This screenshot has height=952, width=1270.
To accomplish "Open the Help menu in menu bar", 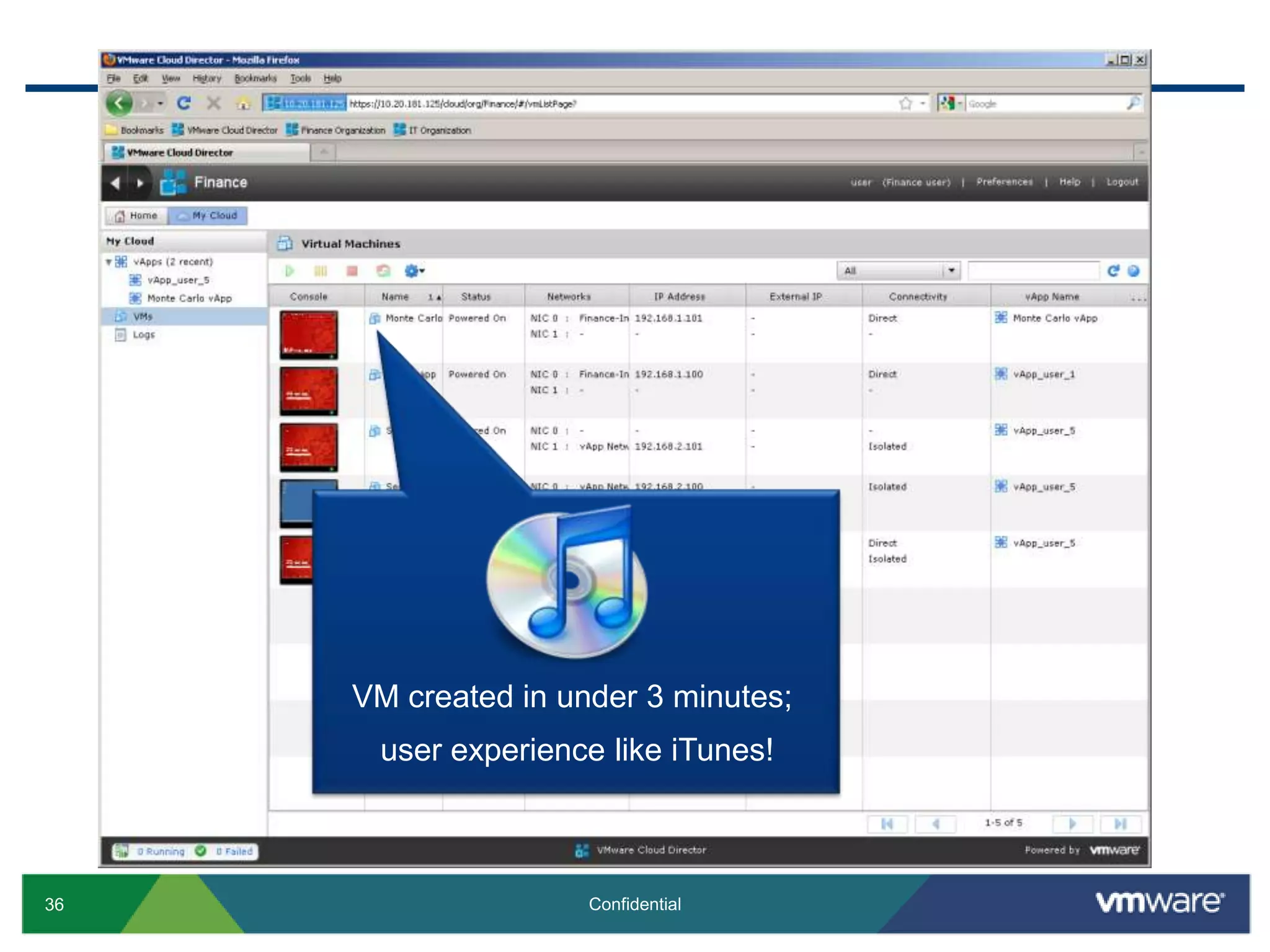I will click(332, 79).
